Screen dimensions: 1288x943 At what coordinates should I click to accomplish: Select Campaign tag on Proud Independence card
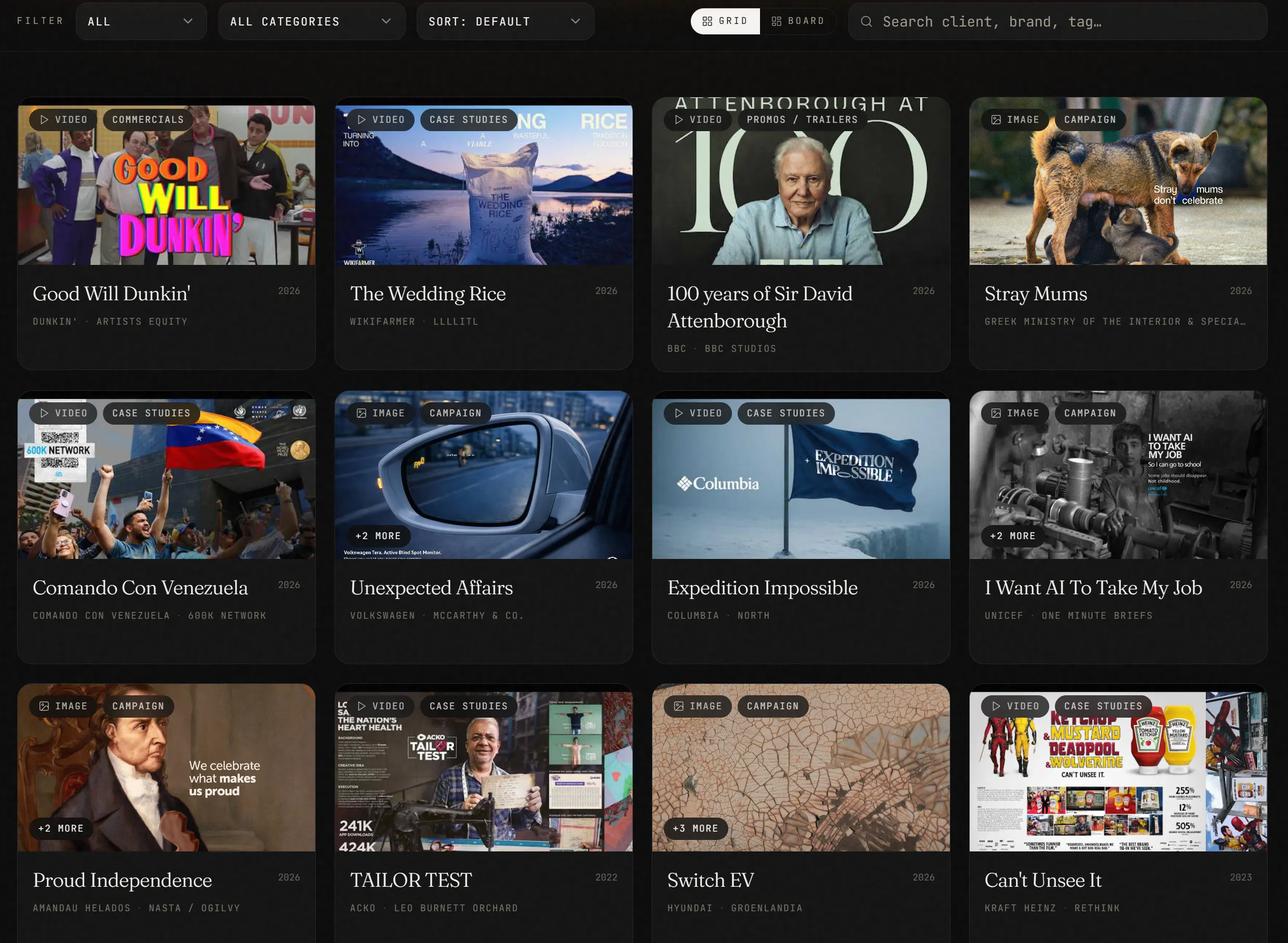[x=138, y=706]
